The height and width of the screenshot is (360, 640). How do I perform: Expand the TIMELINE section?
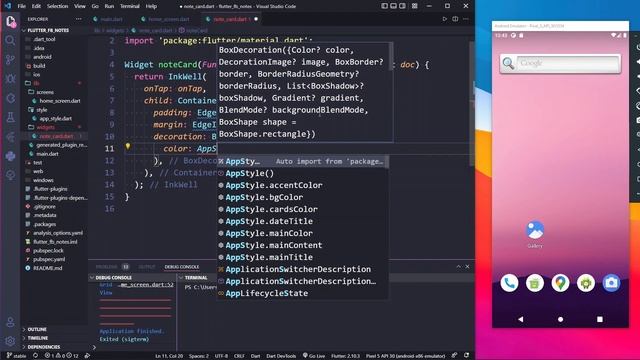point(38,338)
